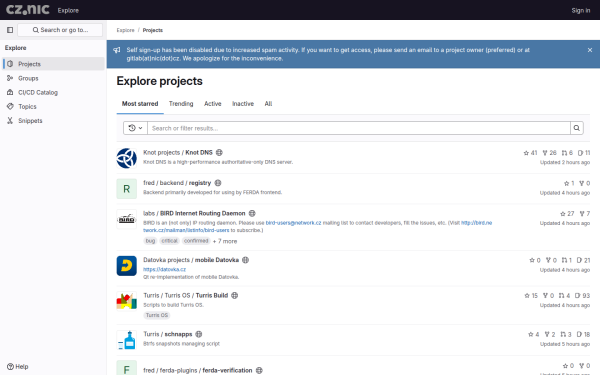Open the ferda-verification project link
This screenshot has width=600, height=375.
[x=197, y=370]
